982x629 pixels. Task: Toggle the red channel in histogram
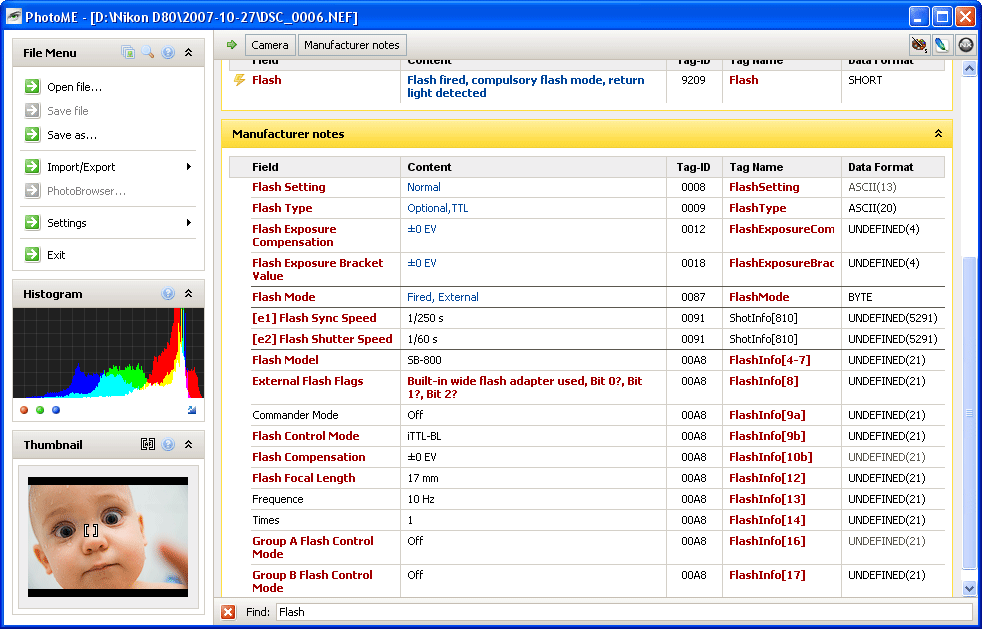click(x=24, y=410)
